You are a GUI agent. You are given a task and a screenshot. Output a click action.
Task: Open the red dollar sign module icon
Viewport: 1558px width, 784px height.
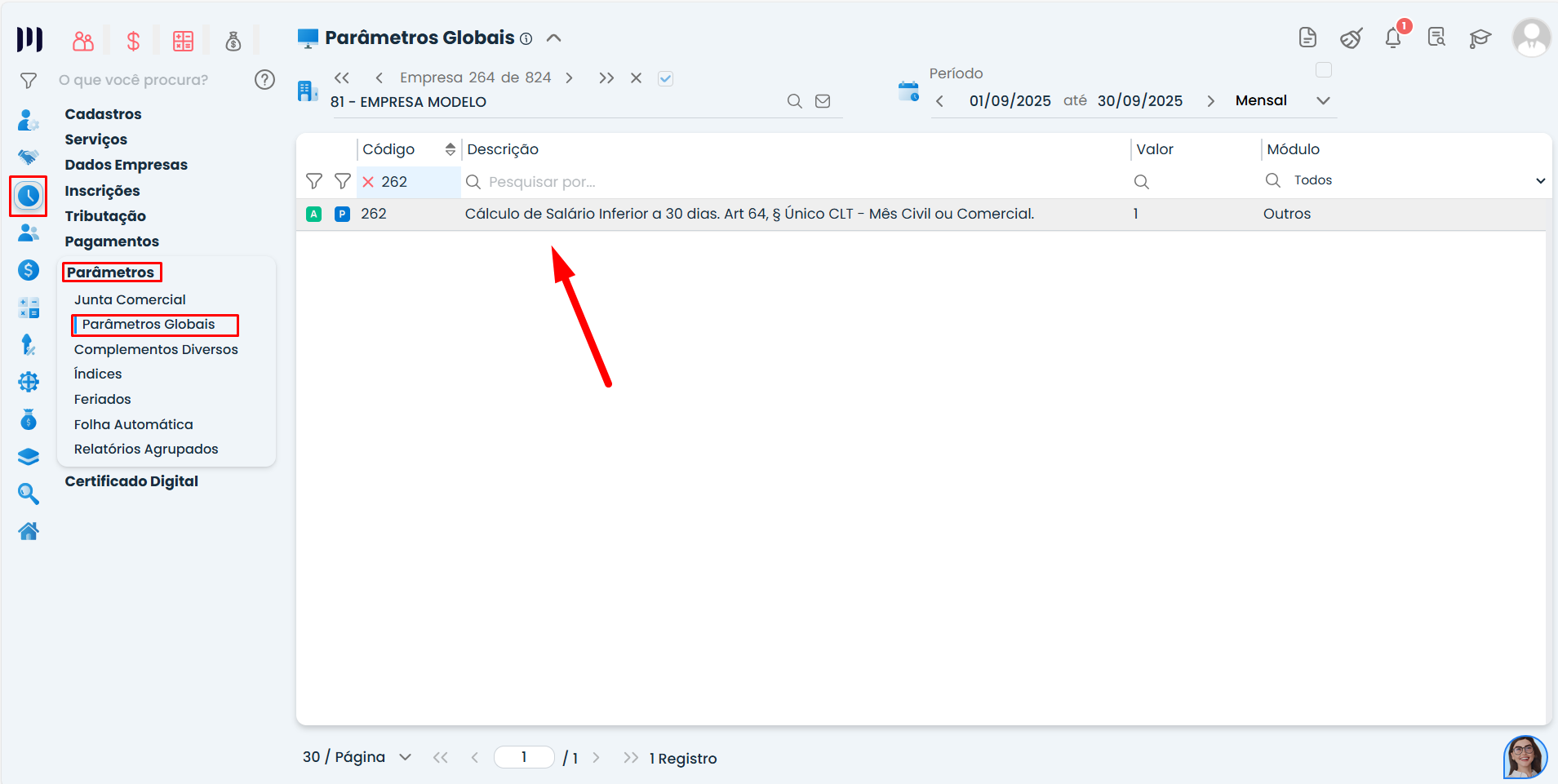pyautogui.click(x=133, y=41)
